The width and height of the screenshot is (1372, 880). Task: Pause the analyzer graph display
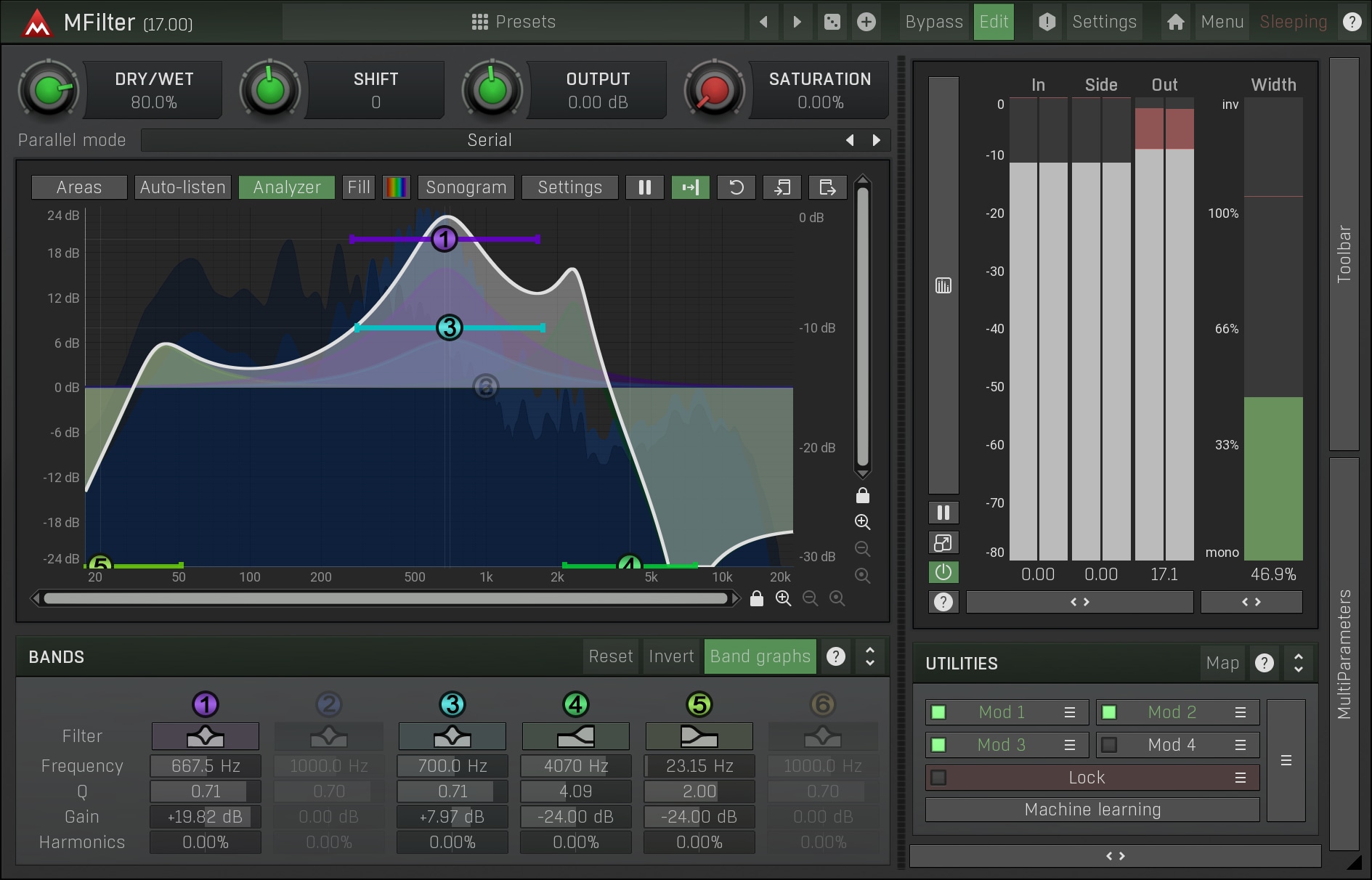(644, 187)
